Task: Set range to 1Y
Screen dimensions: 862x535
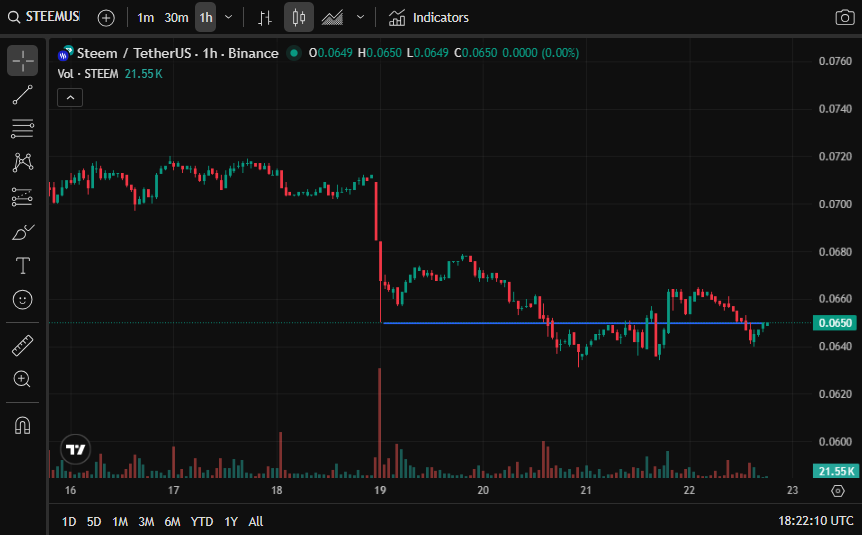Action: pos(231,521)
